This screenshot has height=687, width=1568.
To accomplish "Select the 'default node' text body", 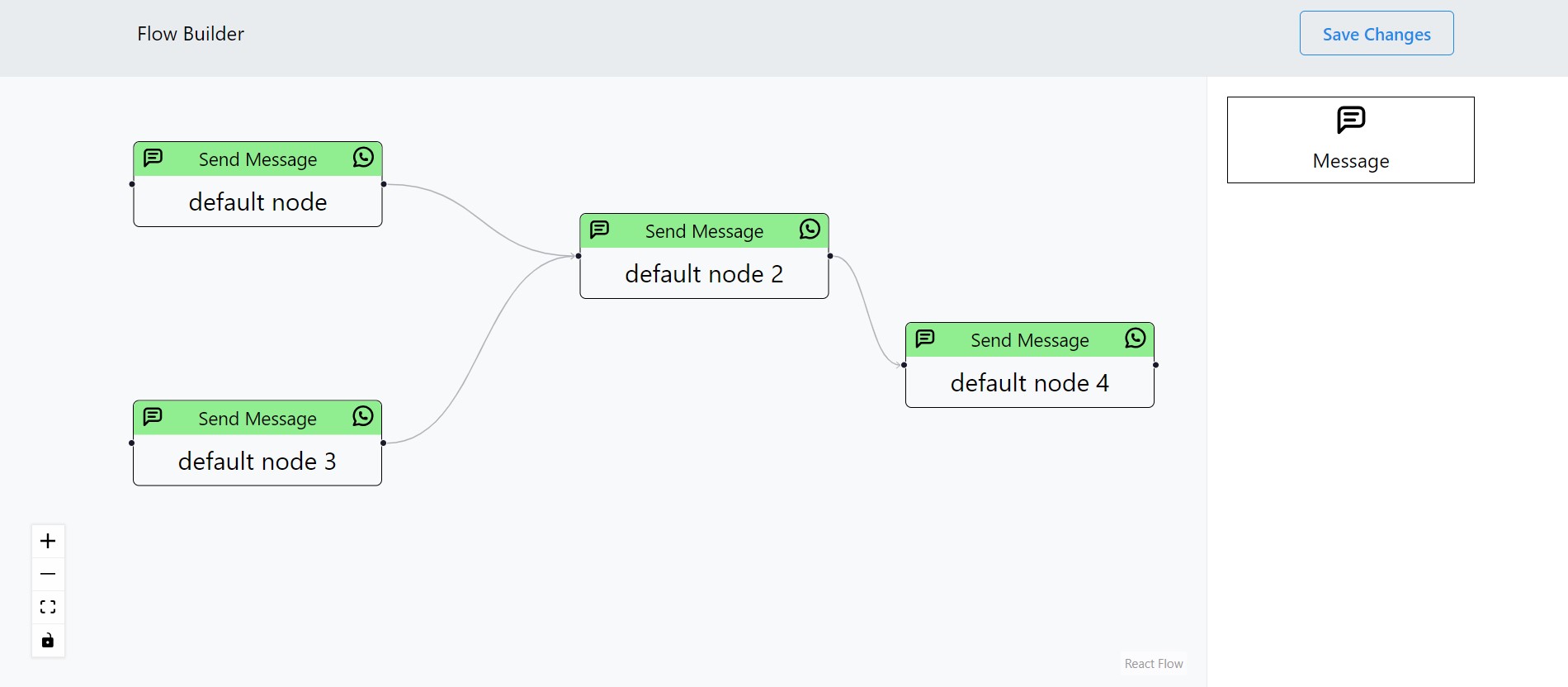I will click(257, 202).
